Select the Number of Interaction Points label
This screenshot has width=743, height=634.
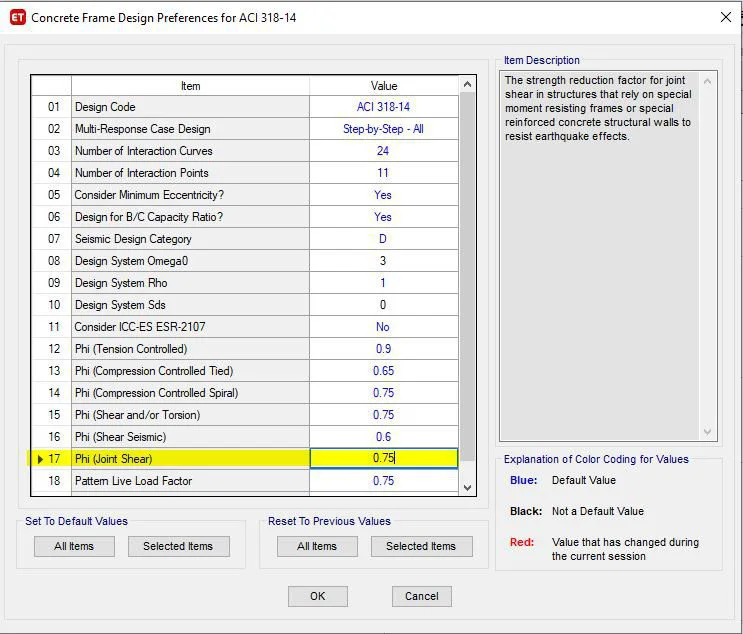tap(142, 172)
